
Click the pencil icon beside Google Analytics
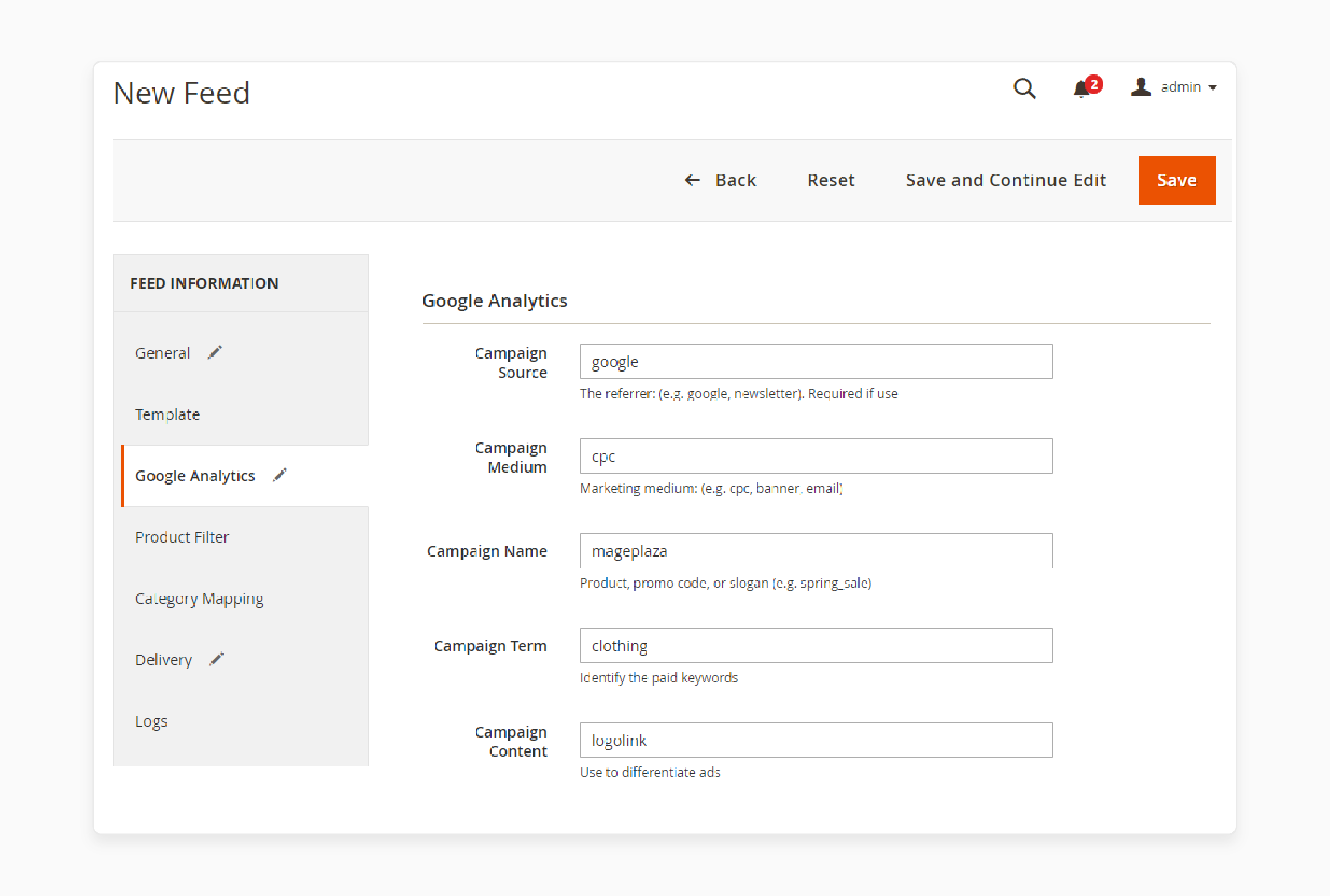tap(280, 475)
